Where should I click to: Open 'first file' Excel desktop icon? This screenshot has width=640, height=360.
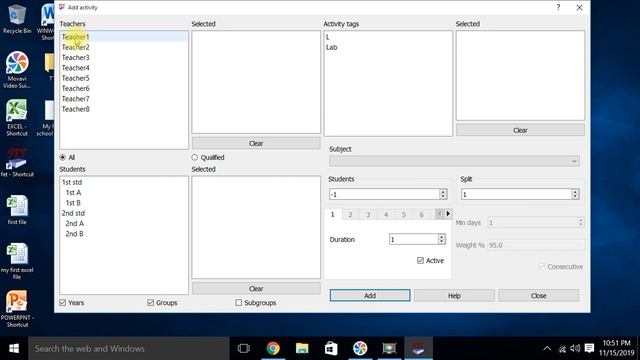click(17, 210)
